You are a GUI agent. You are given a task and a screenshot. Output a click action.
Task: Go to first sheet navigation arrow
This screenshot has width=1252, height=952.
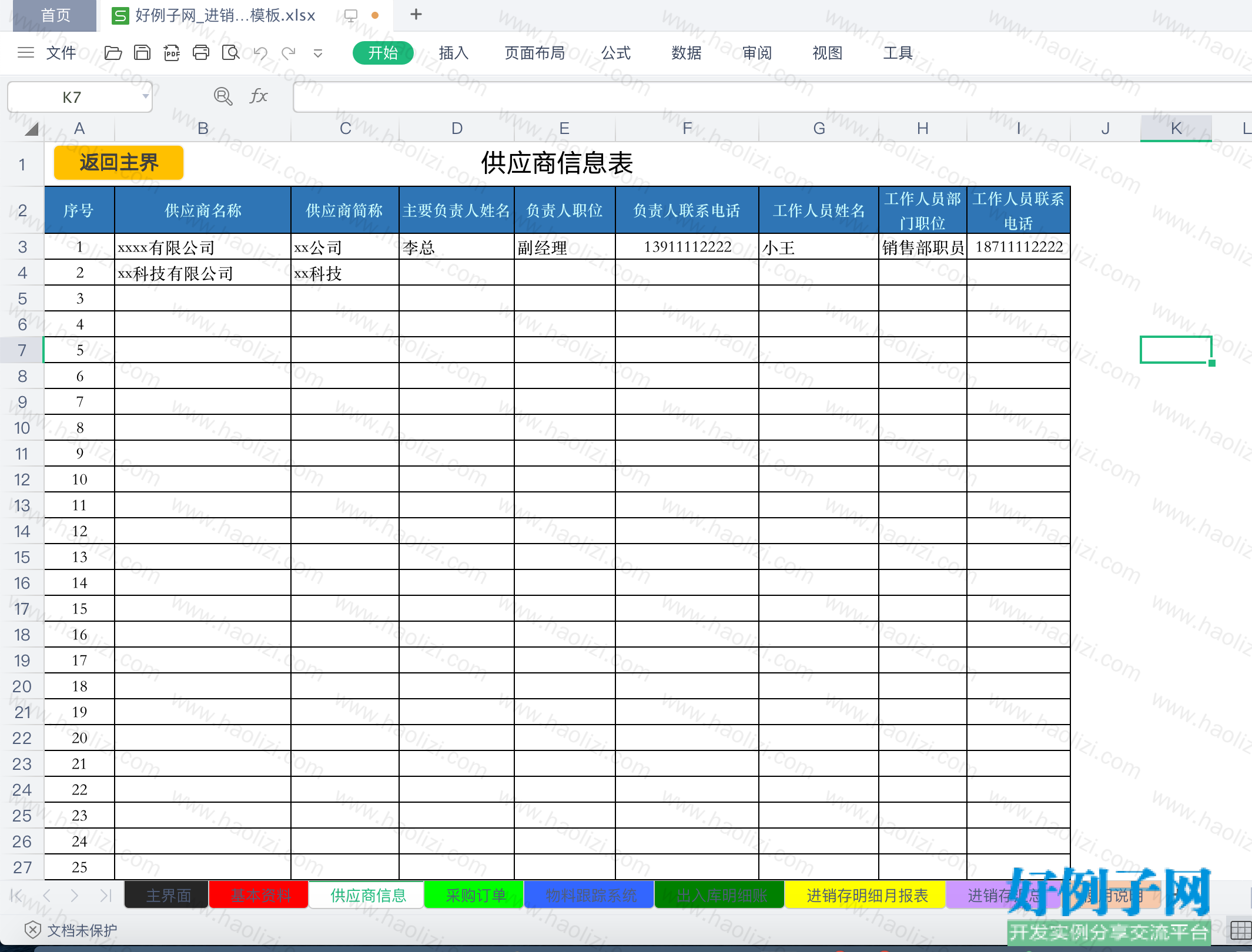click(16, 896)
